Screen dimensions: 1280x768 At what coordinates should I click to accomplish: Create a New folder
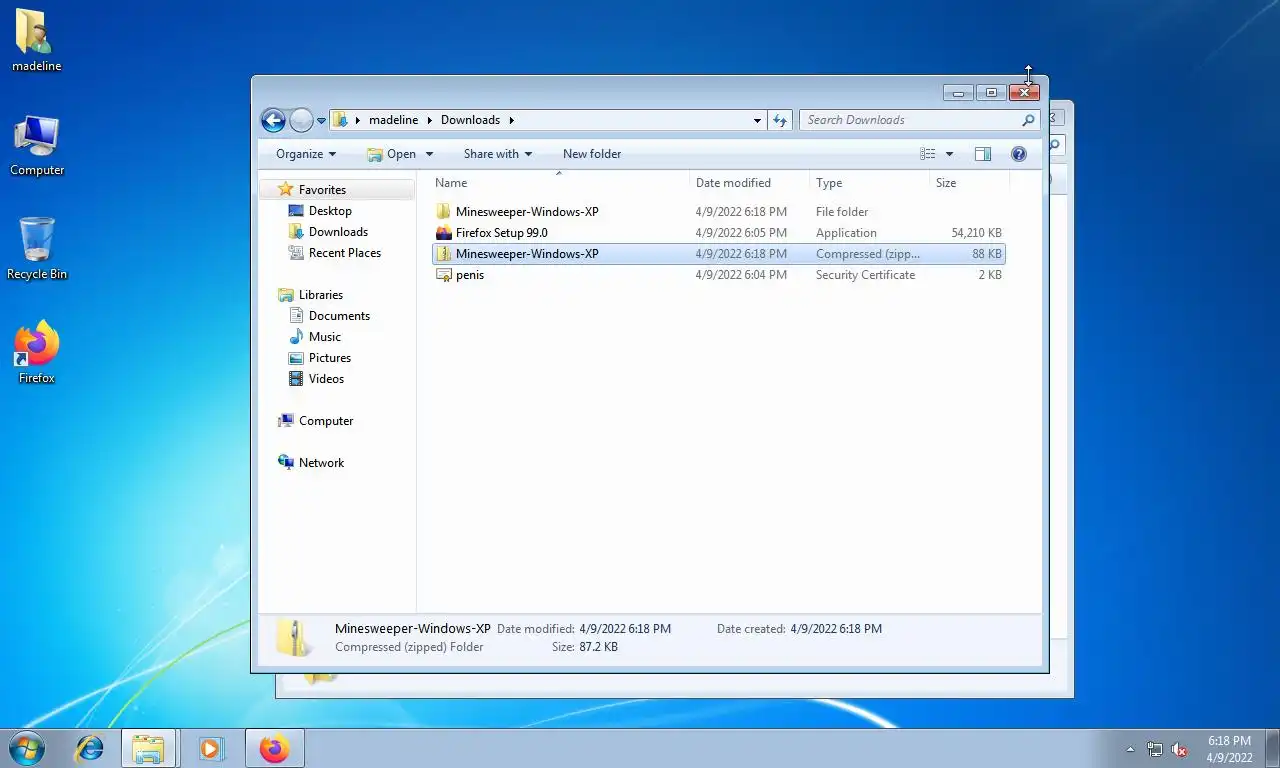coord(592,154)
